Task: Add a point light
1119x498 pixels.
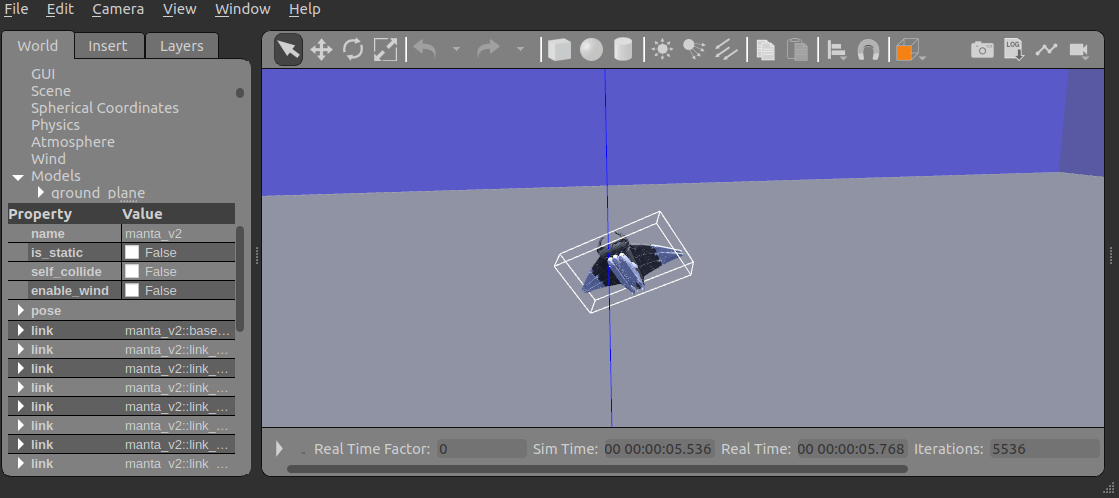Action: pyautogui.click(x=662, y=50)
